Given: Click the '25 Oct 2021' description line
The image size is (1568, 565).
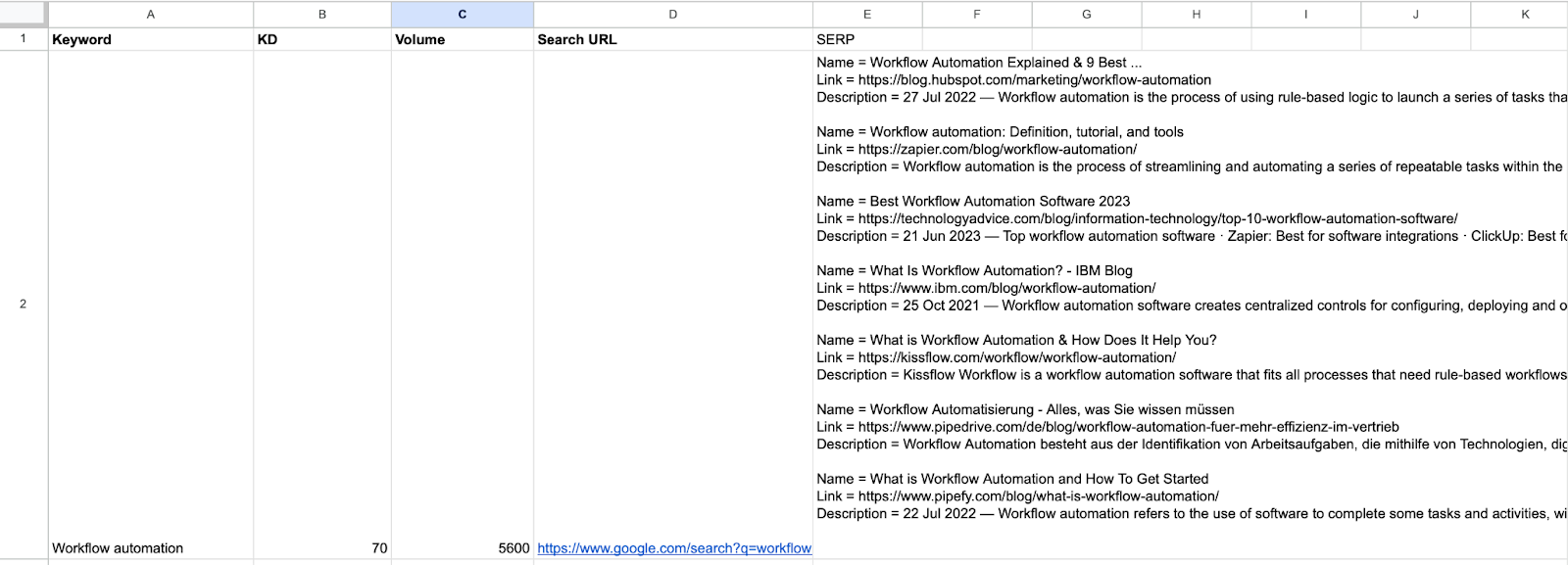Looking at the screenshot, I should point(1192,306).
